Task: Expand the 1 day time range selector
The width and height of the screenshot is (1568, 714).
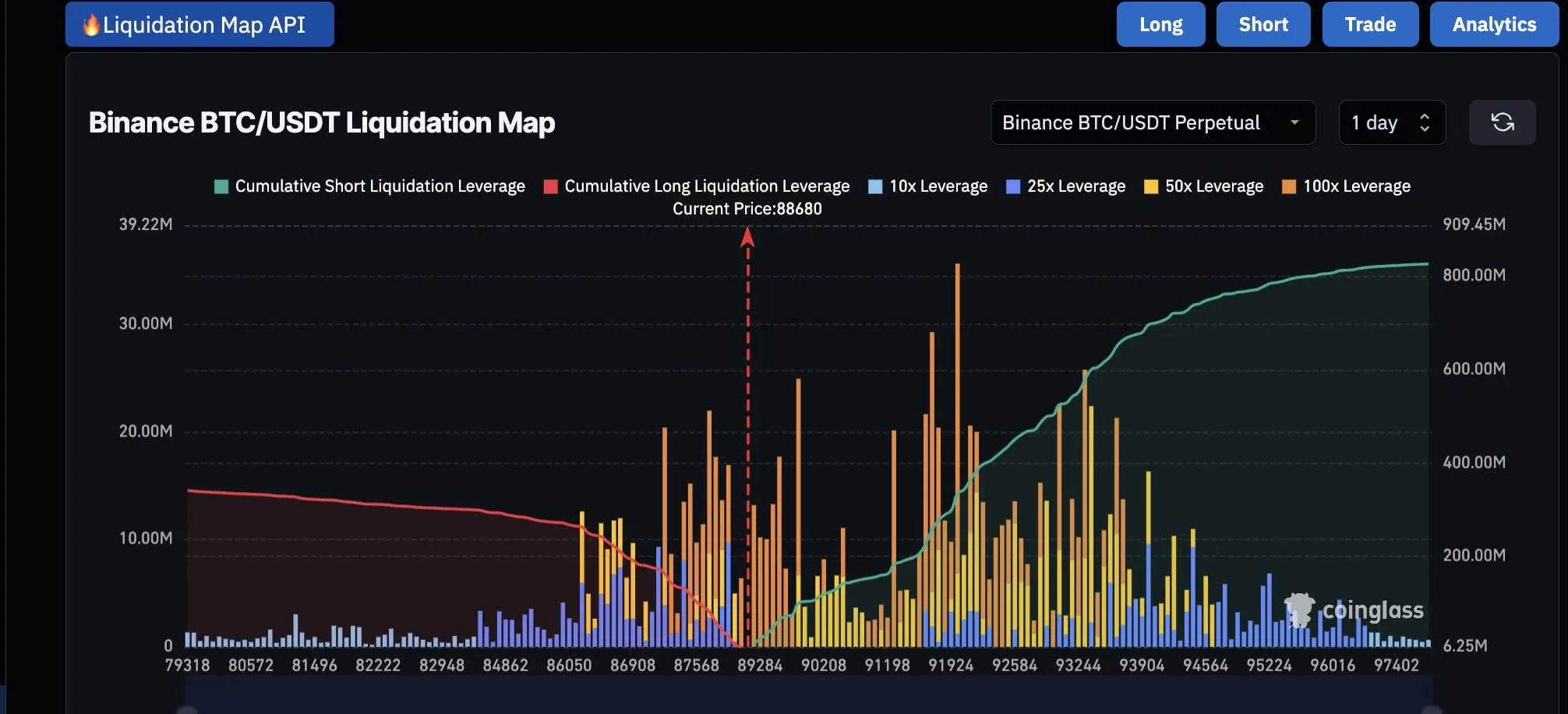Action: coord(1391,122)
